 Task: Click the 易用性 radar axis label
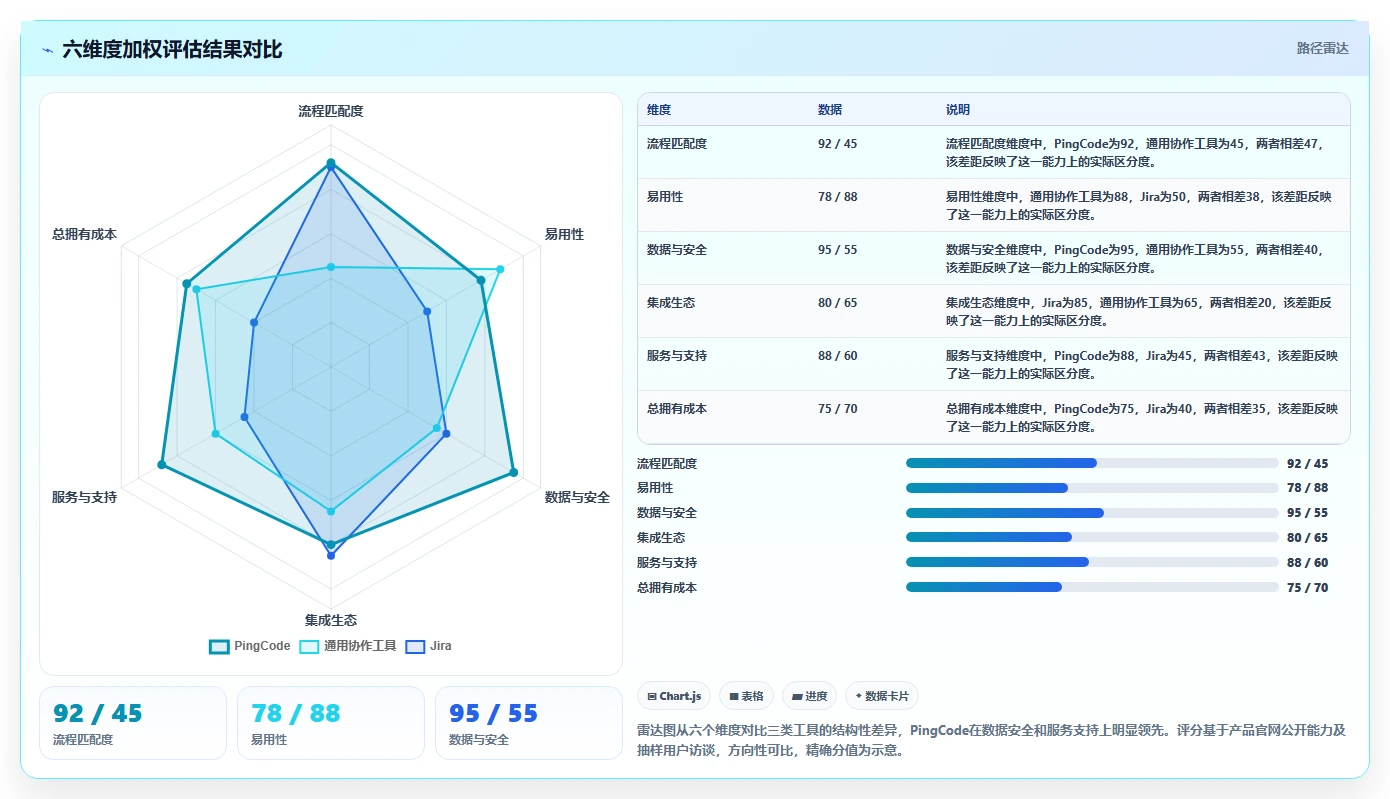coord(564,234)
